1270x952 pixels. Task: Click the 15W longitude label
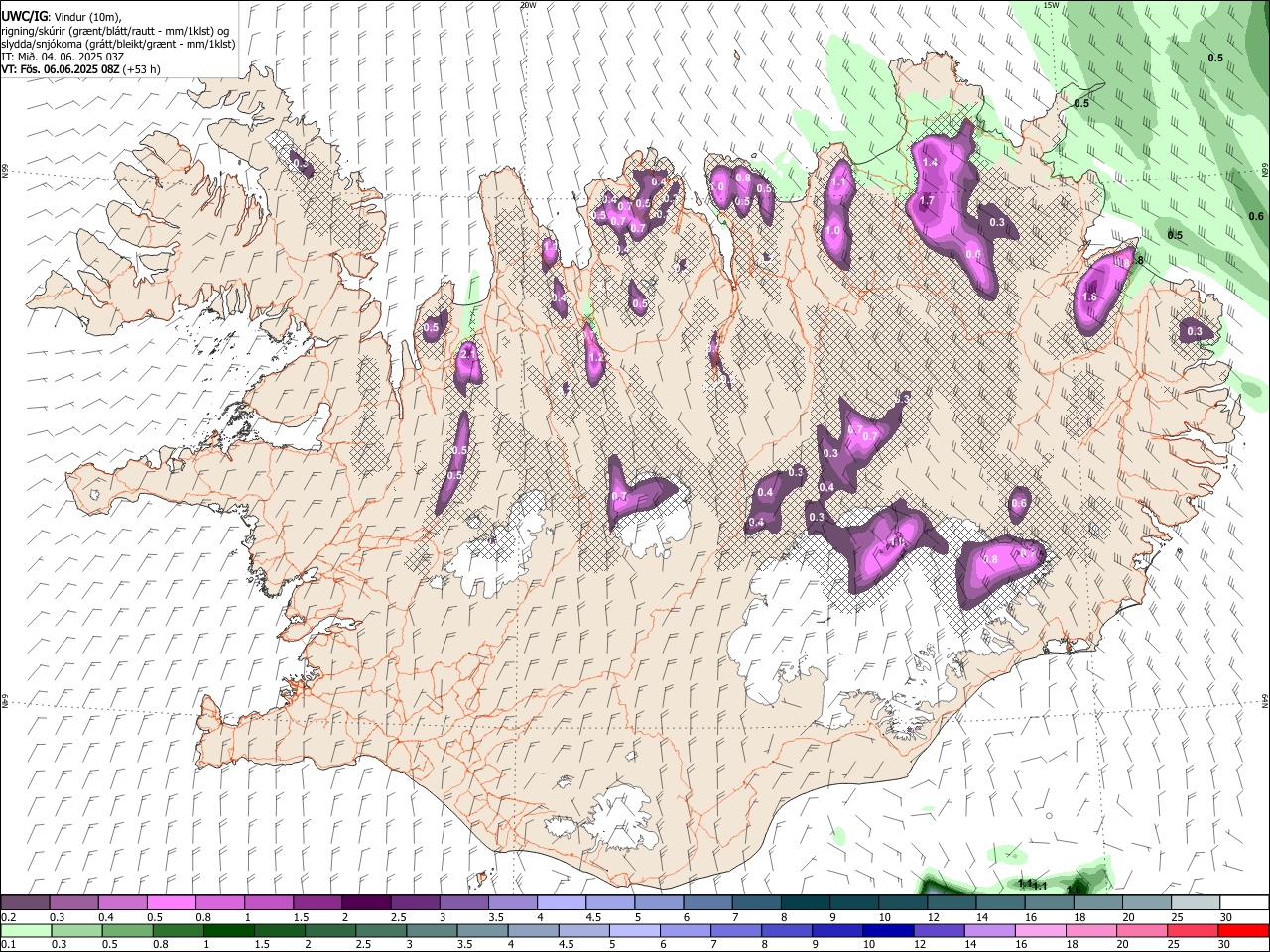pyautogui.click(x=1052, y=5)
